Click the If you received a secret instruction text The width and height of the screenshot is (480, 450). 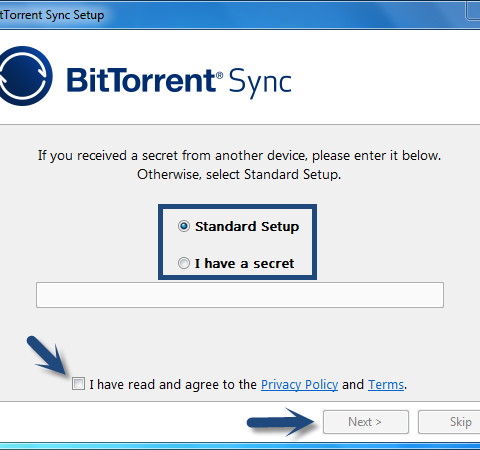coord(239,165)
